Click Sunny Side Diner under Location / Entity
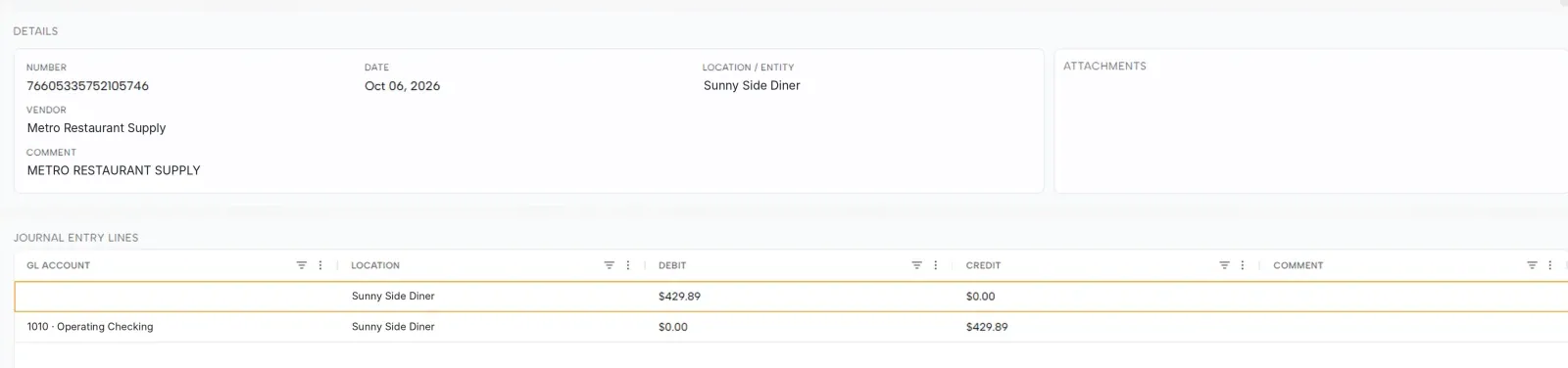Screen dimensions: 1568x368 pos(752,86)
